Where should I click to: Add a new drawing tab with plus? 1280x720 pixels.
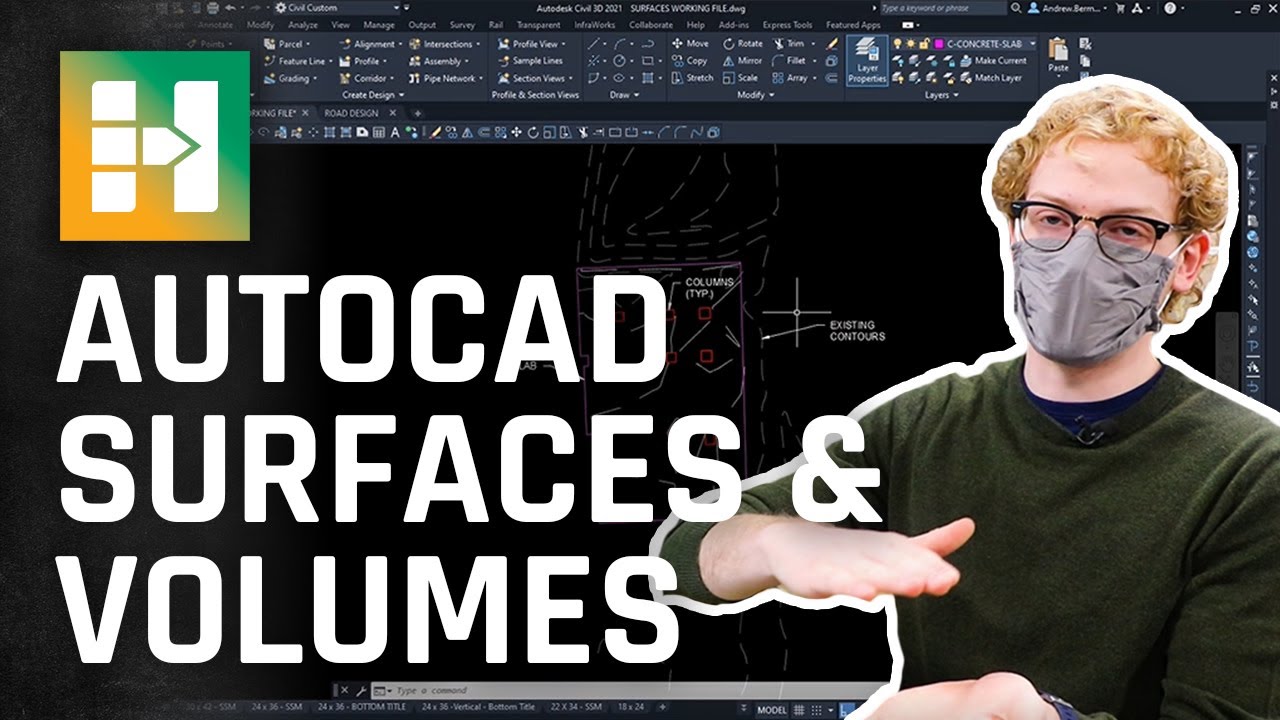pyautogui.click(x=417, y=113)
